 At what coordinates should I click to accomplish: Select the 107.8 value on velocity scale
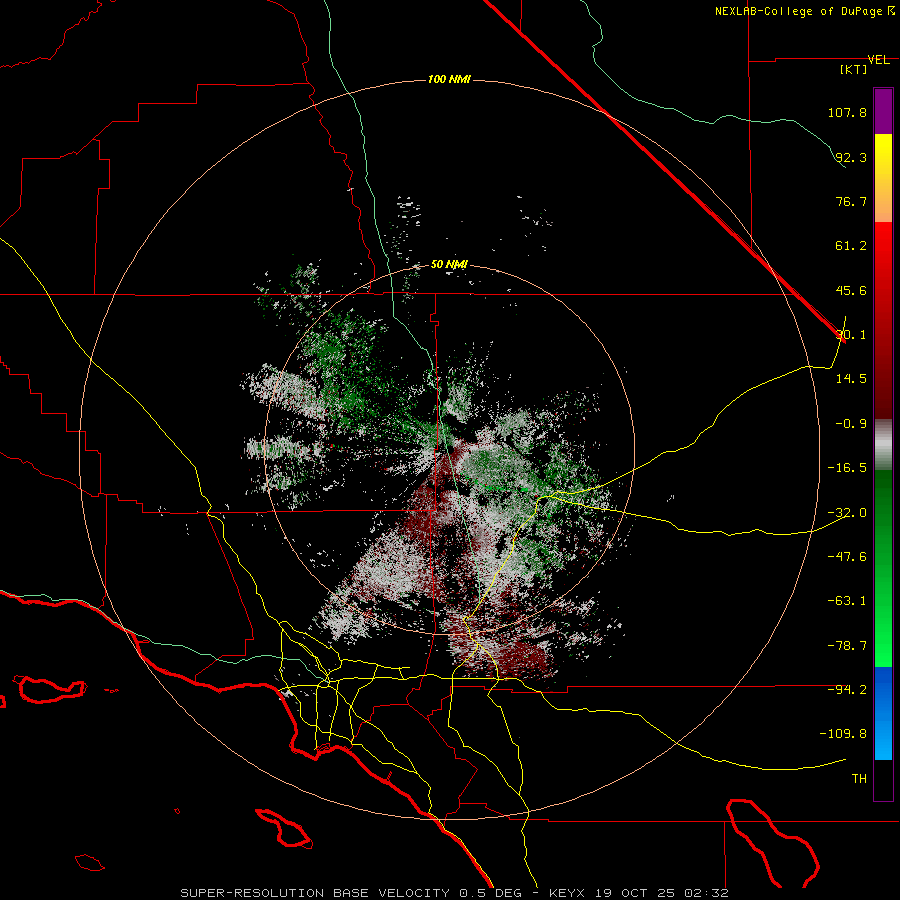coord(847,112)
